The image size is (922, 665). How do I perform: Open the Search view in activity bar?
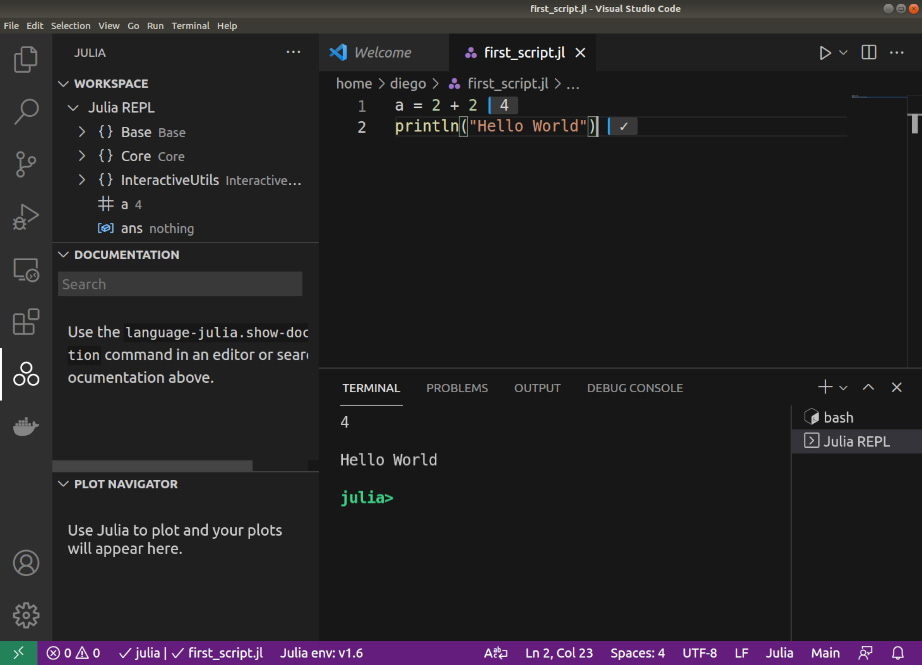pyautogui.click(x=26, y=111)
